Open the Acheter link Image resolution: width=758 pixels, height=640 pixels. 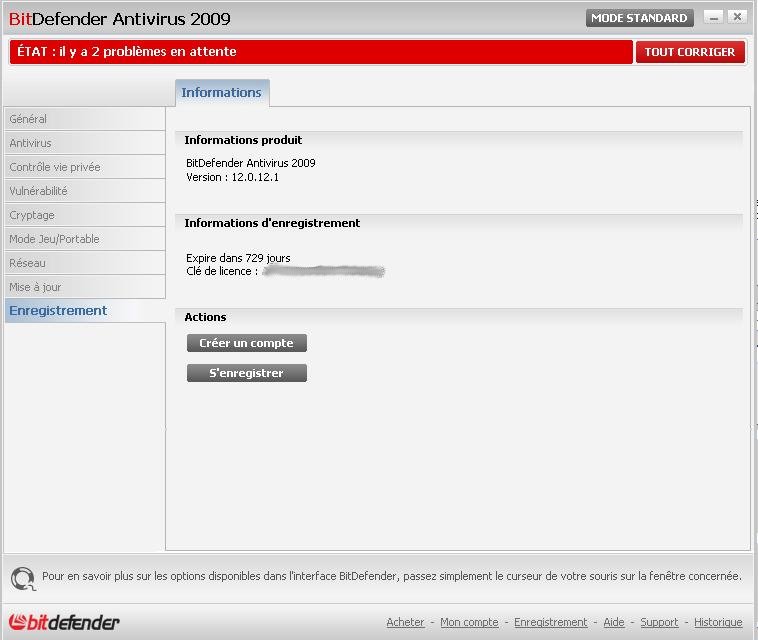pos(405,622)
